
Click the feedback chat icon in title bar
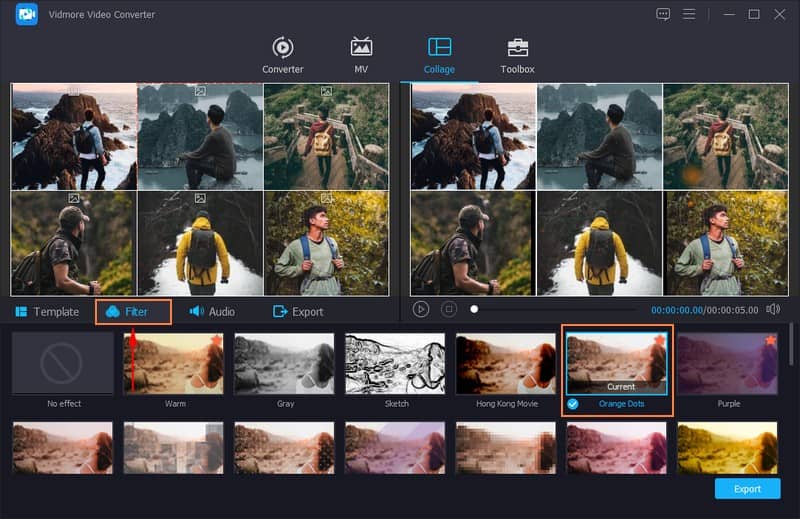pyautogui.click(x=663, y=14)
